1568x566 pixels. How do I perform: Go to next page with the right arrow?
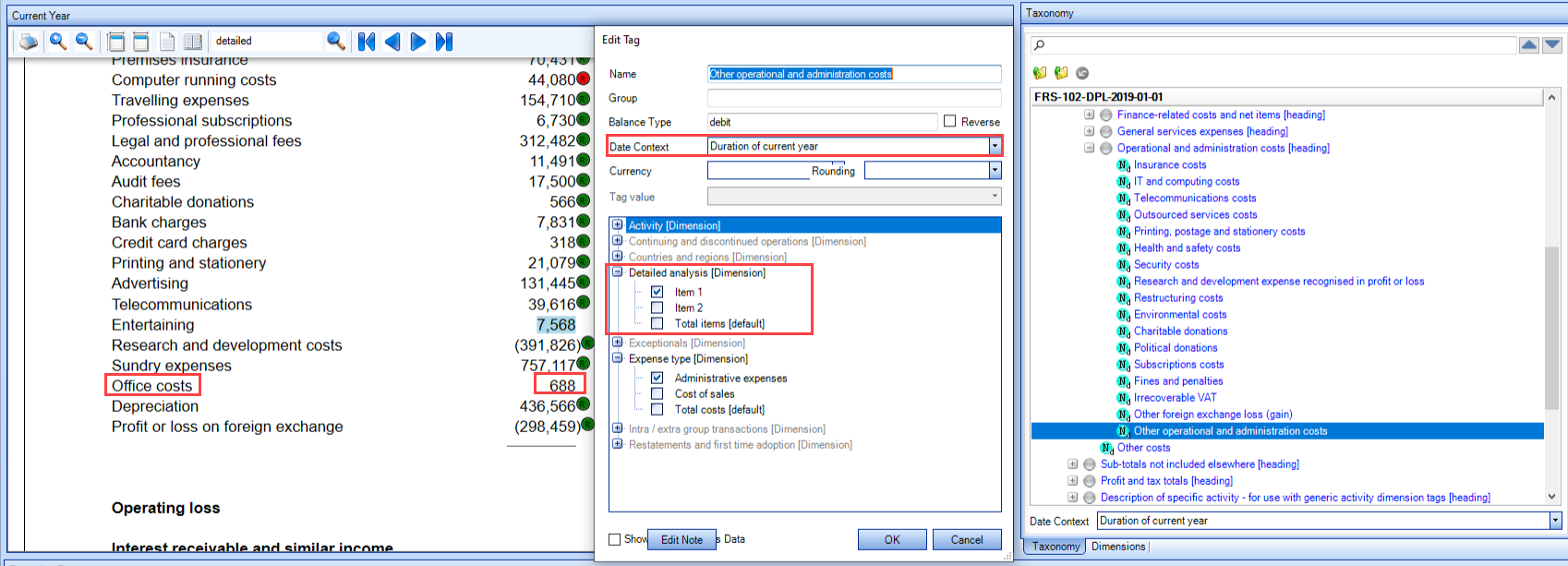click(418, 42)
